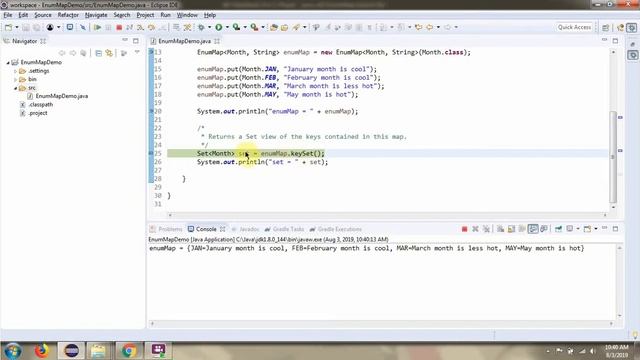This screenshot has width=640, height=360.
Task: Close the EnumMapDemo.java editor tab
Action: [217, 41]
